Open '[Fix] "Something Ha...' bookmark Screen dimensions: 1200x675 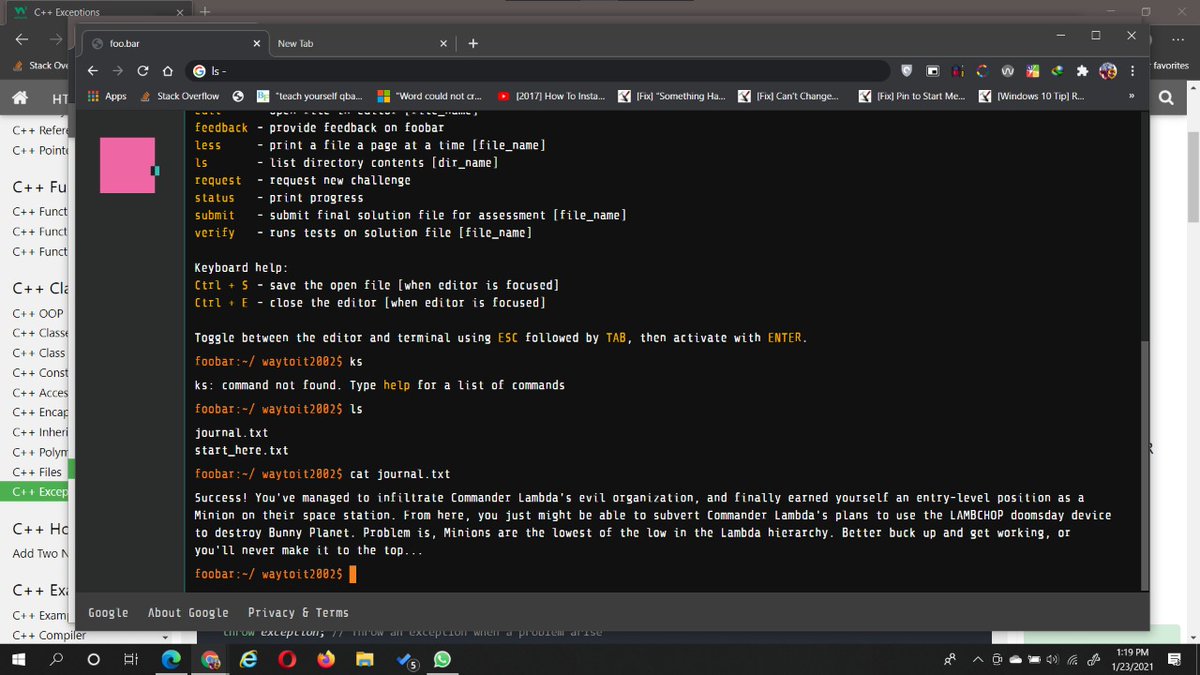click(672, 96)
